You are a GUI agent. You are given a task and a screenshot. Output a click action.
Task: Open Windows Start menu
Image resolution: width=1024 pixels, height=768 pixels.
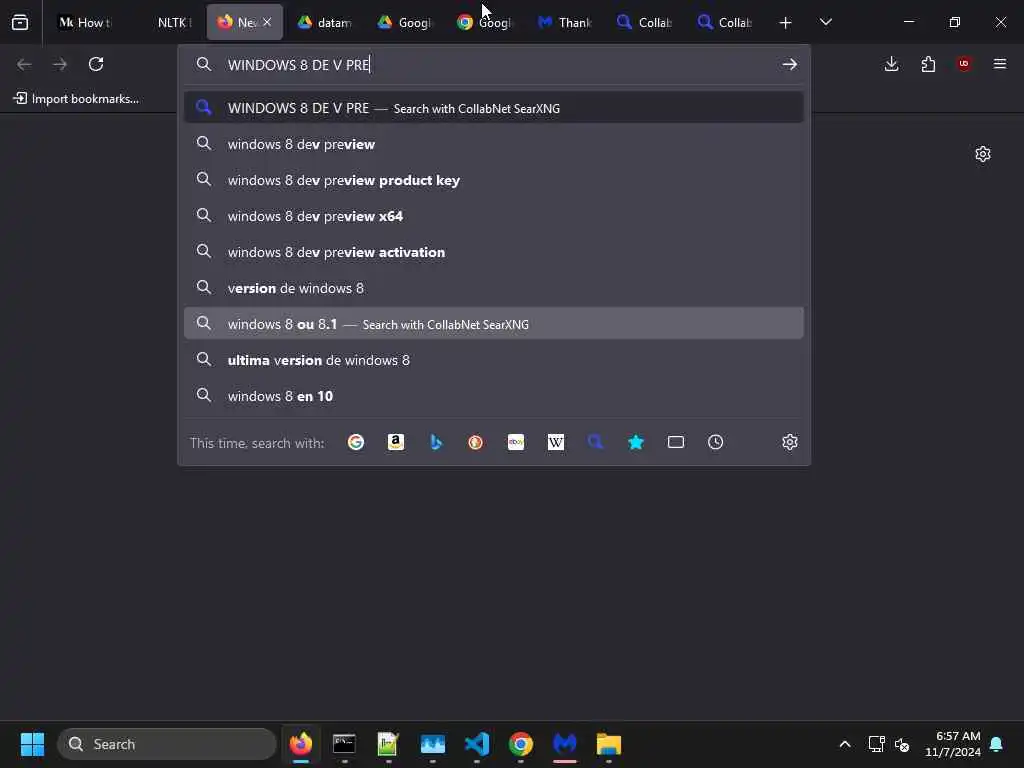pos(32,744)
